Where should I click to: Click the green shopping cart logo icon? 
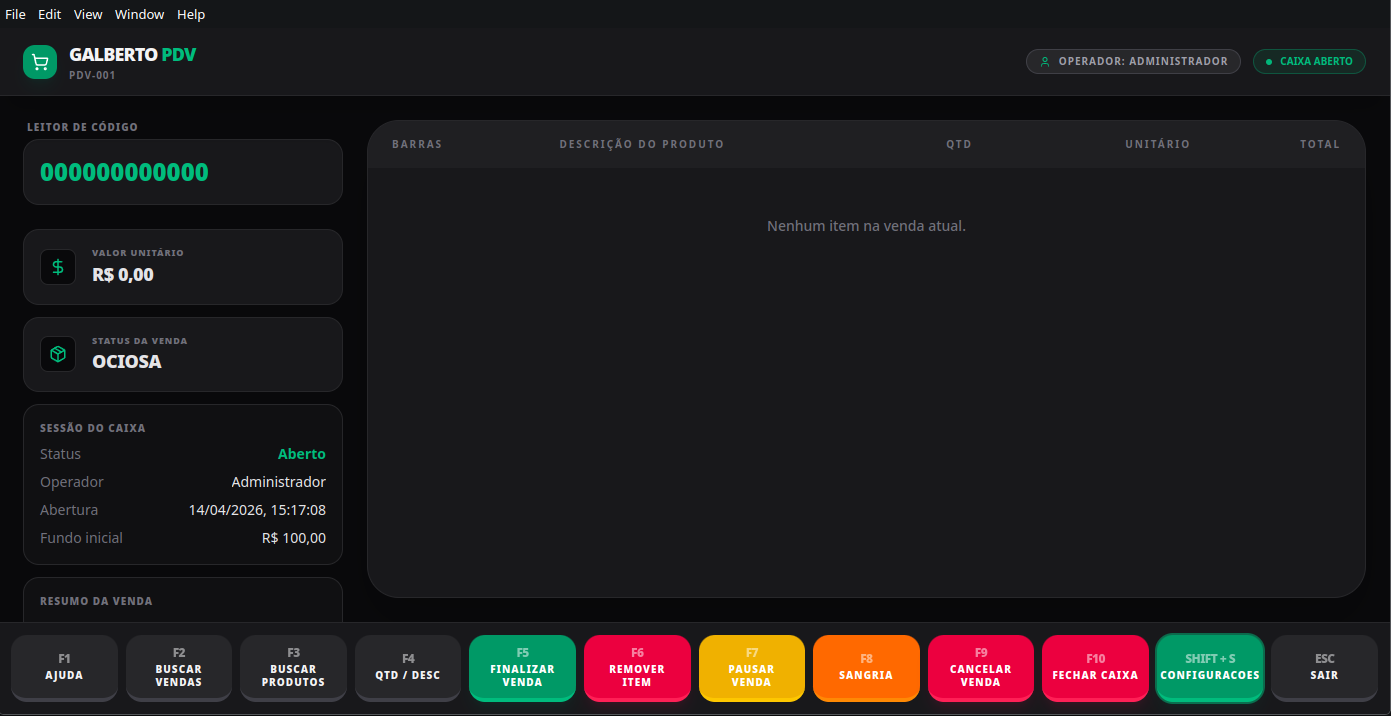pos(40,62)
